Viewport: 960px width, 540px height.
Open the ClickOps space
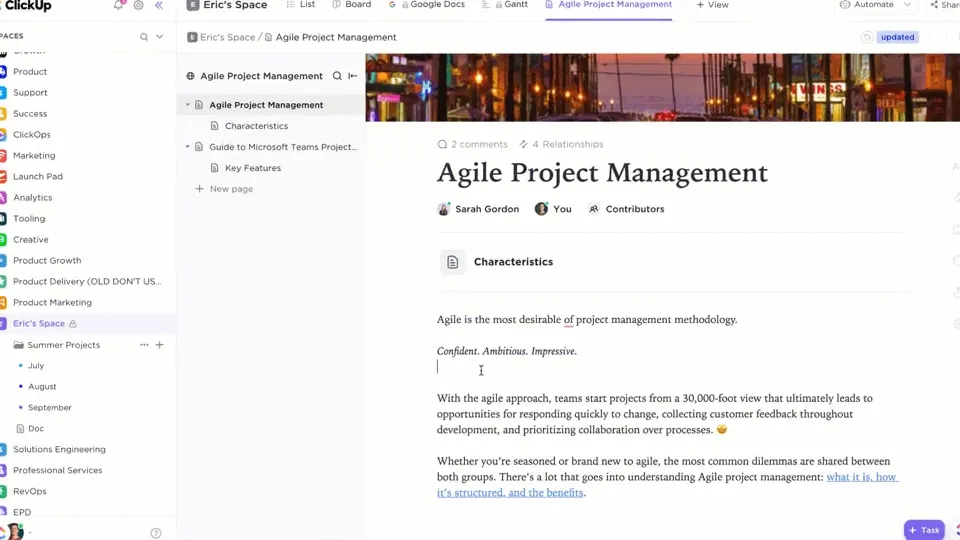[32, 134]
